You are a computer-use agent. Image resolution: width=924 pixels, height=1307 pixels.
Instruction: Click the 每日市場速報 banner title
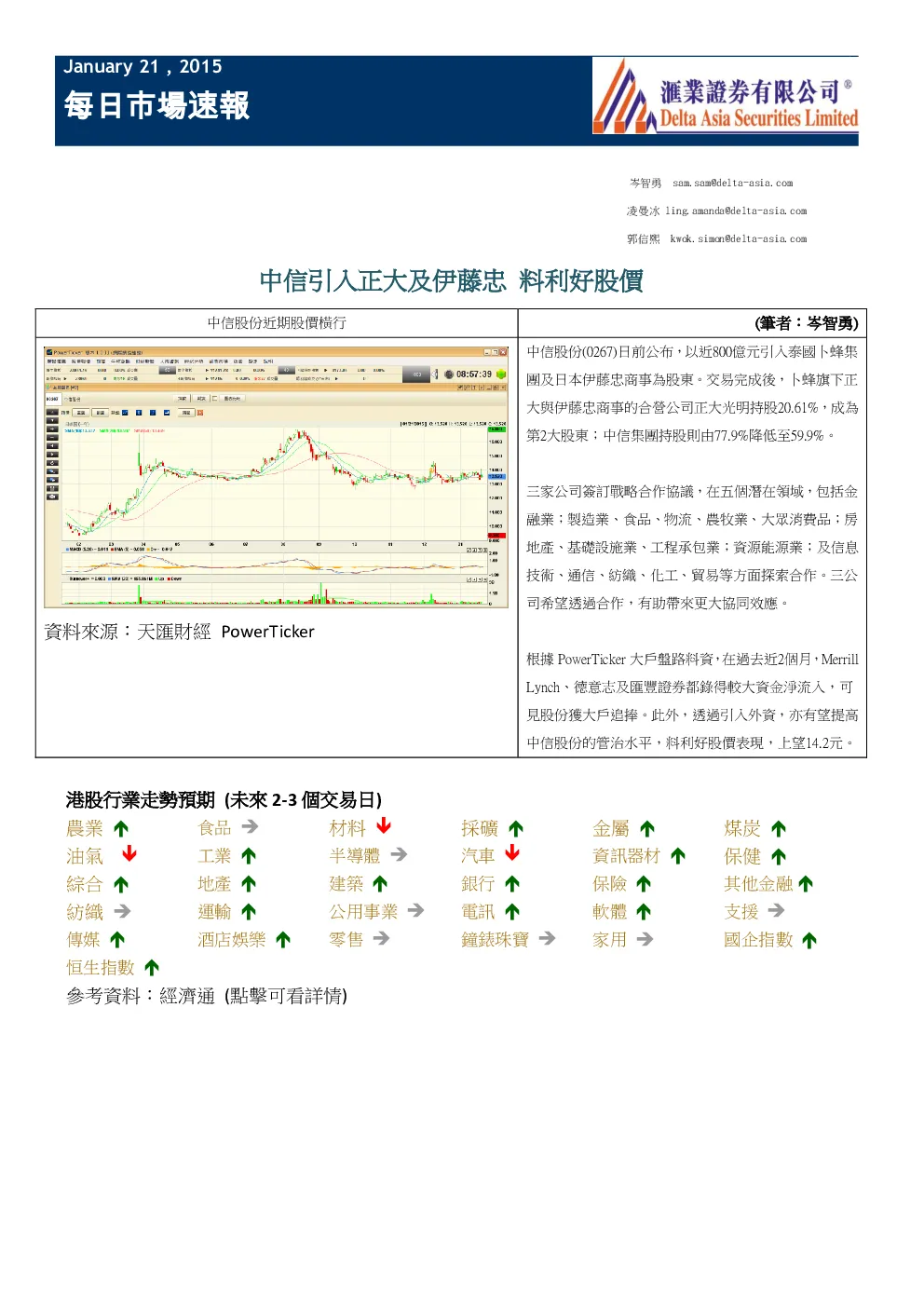pos(157,105)
